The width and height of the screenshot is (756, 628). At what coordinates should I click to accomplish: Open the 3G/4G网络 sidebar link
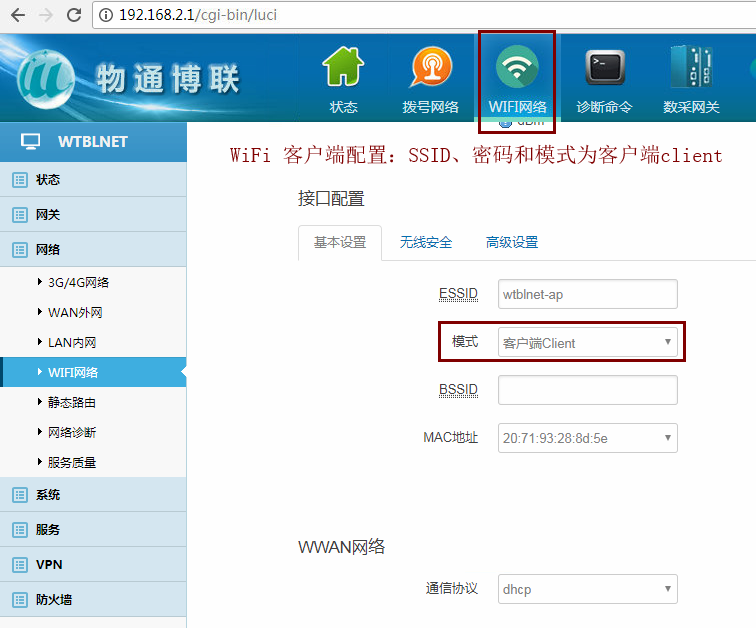[x=78, y=282]
